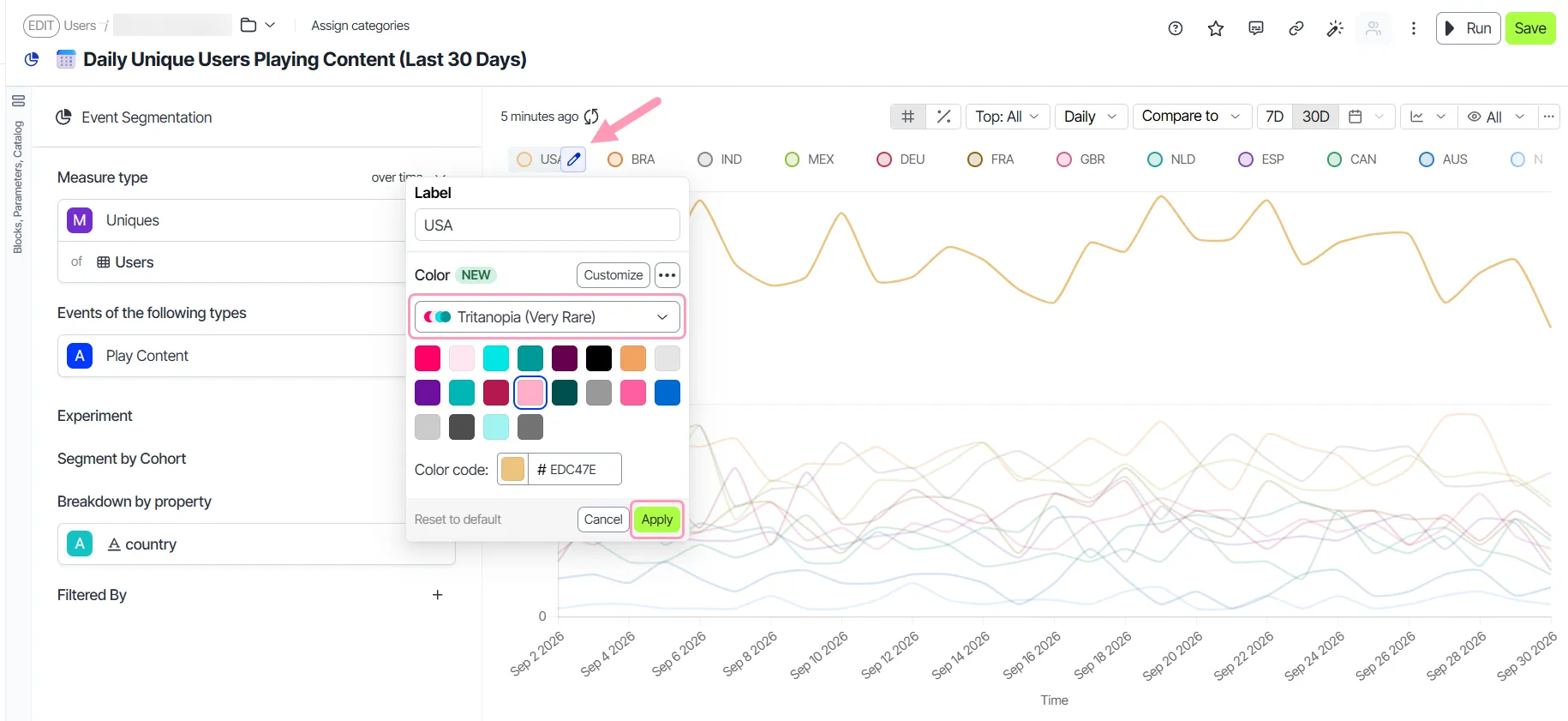The height and width of the screenshot is (721, 1568).
Task: Click the Label text field containing USA
Action: pyautogui.click(x=548, y=225)
